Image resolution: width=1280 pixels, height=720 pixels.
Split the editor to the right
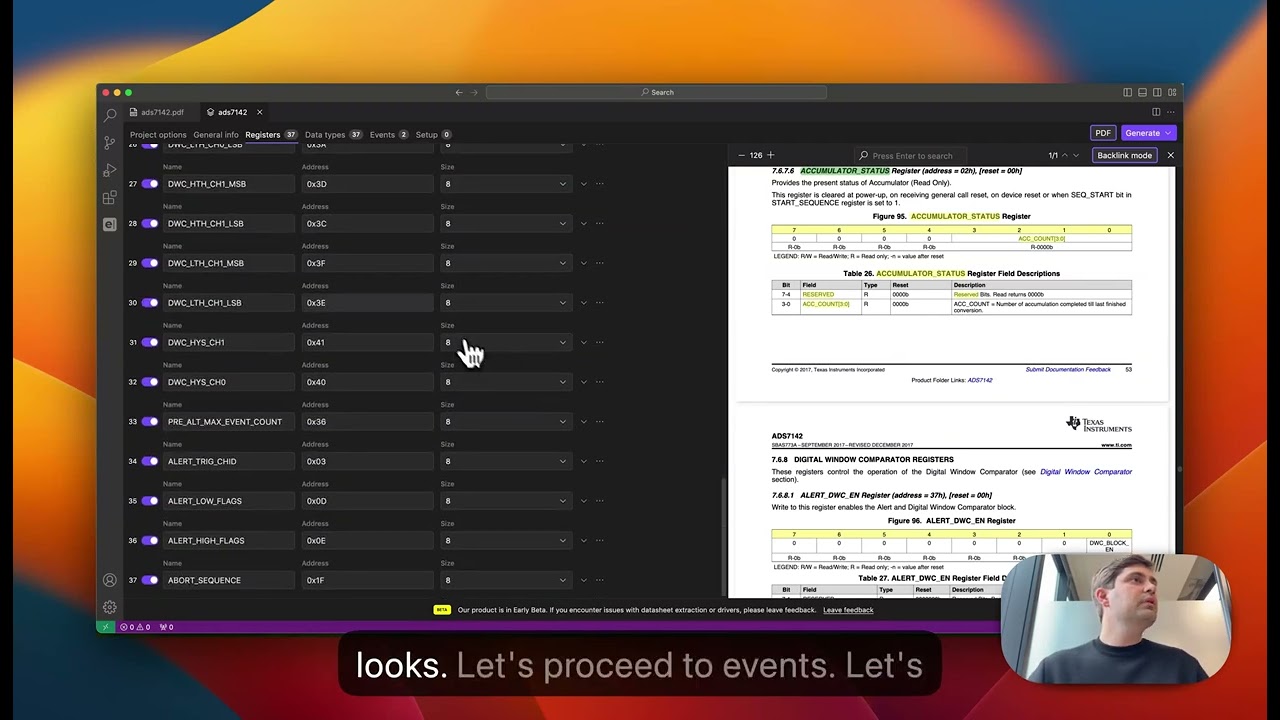click(1156, 112)
